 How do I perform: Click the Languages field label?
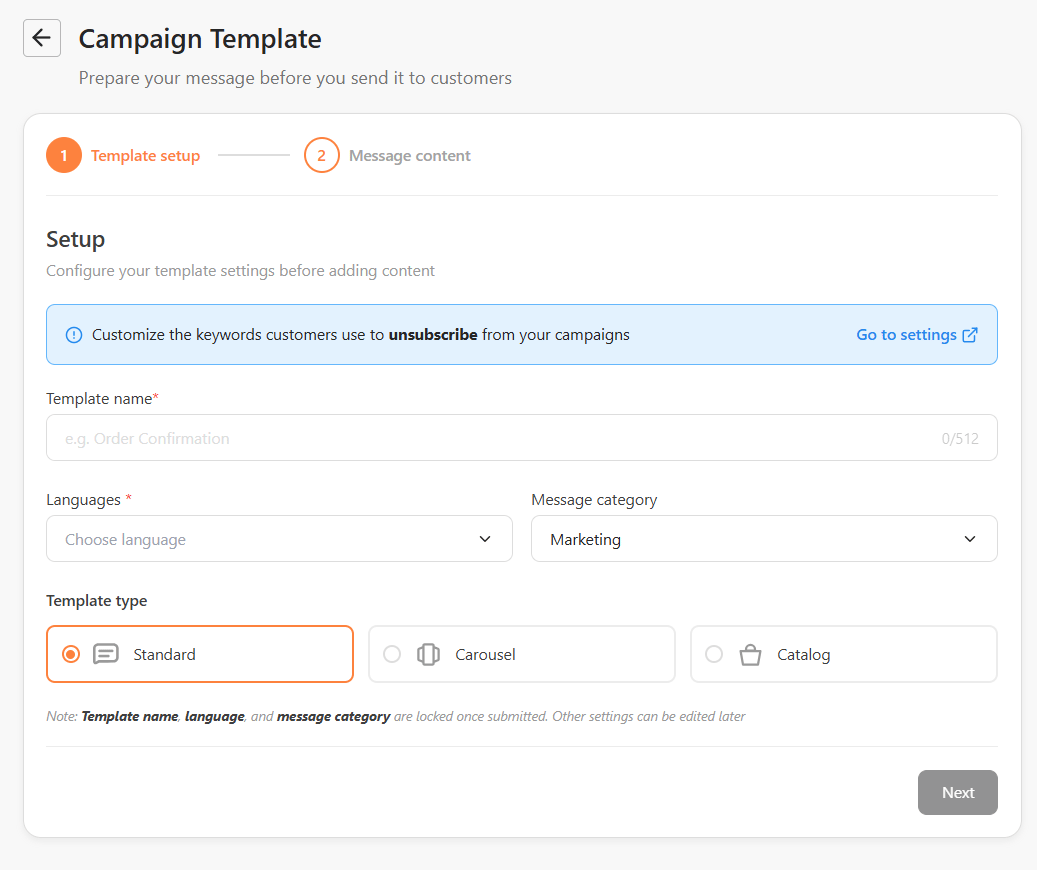click(89, 500)
